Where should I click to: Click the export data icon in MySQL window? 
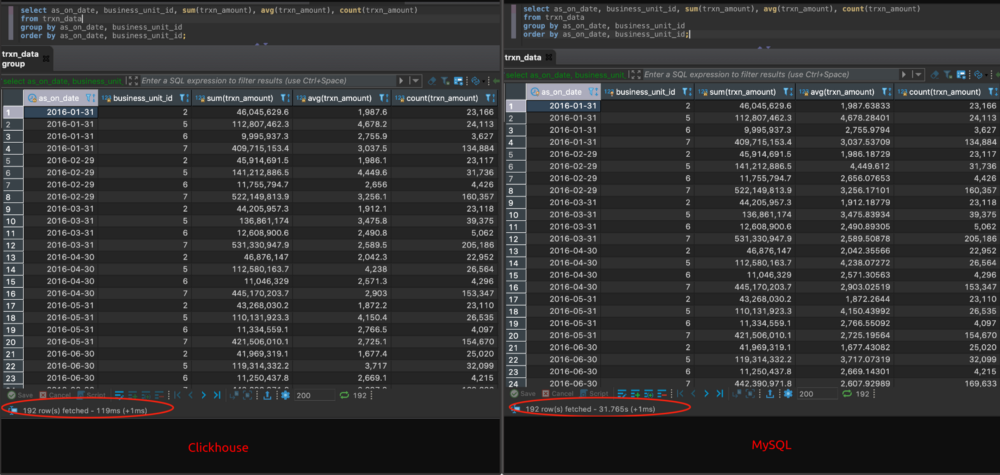click(770, 393)
